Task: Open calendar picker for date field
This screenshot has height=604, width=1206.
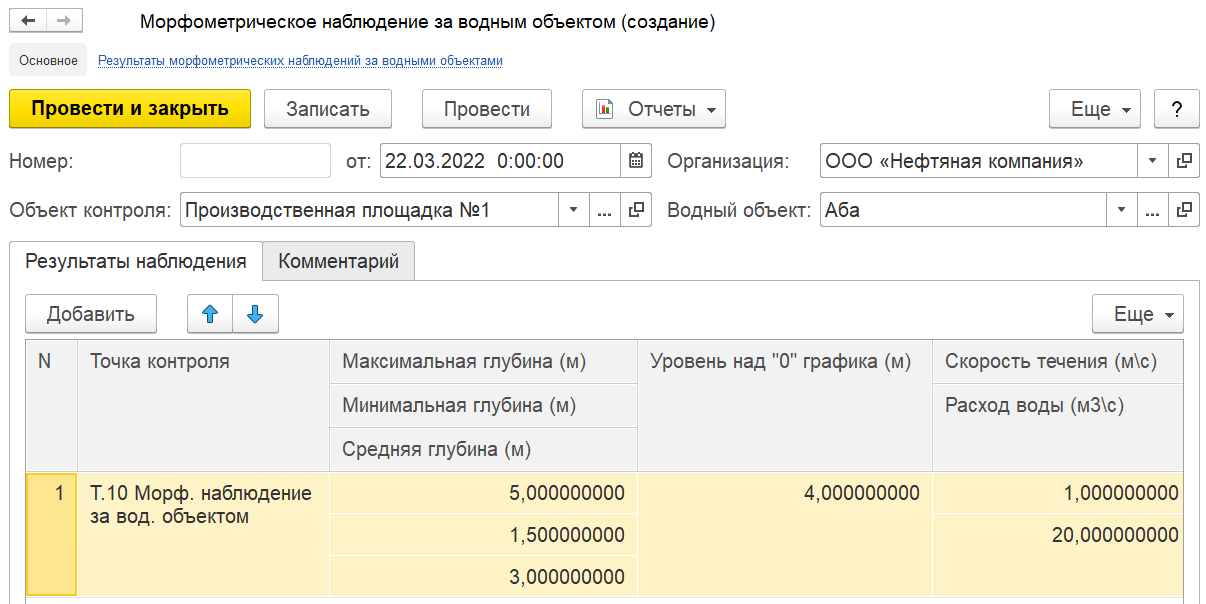Action: click(636, 161)
